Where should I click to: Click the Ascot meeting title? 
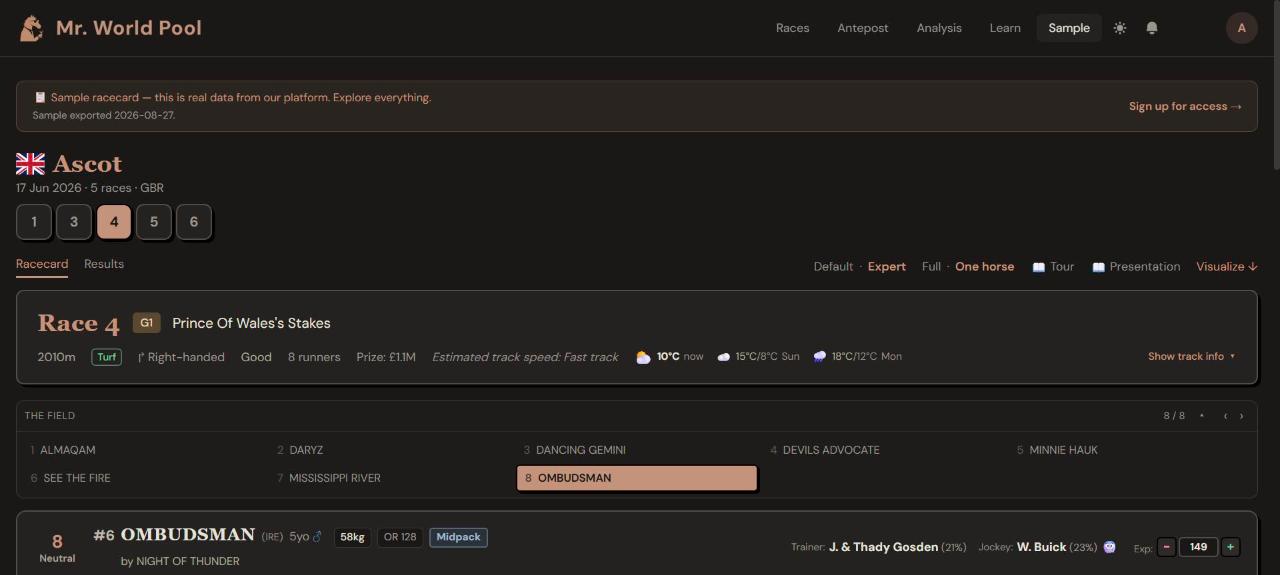(87, 164)
